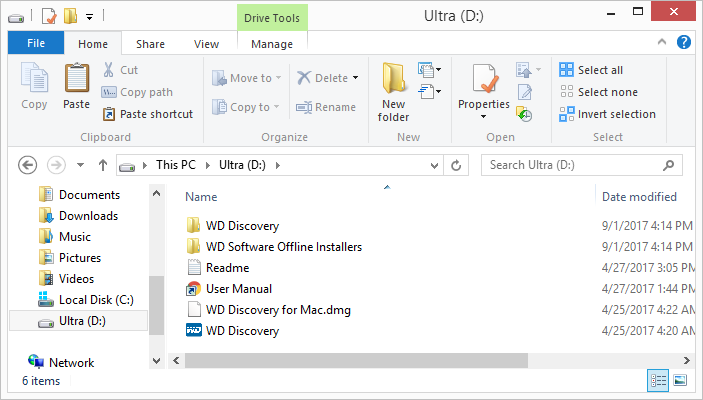Click the Forward navigation arrow
This screenshot has width=703, height=400.
(x=56, y=165)
